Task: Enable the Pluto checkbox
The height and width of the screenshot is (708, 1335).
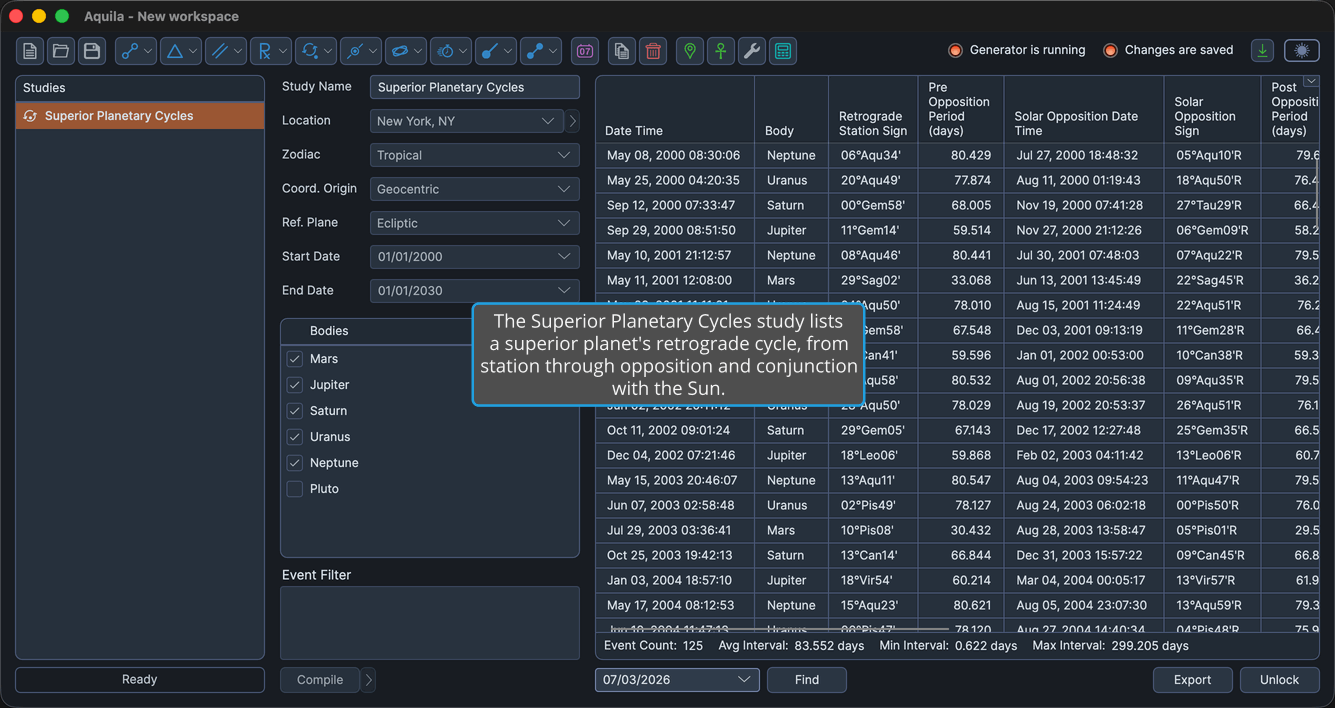Action: coord(295,489)
